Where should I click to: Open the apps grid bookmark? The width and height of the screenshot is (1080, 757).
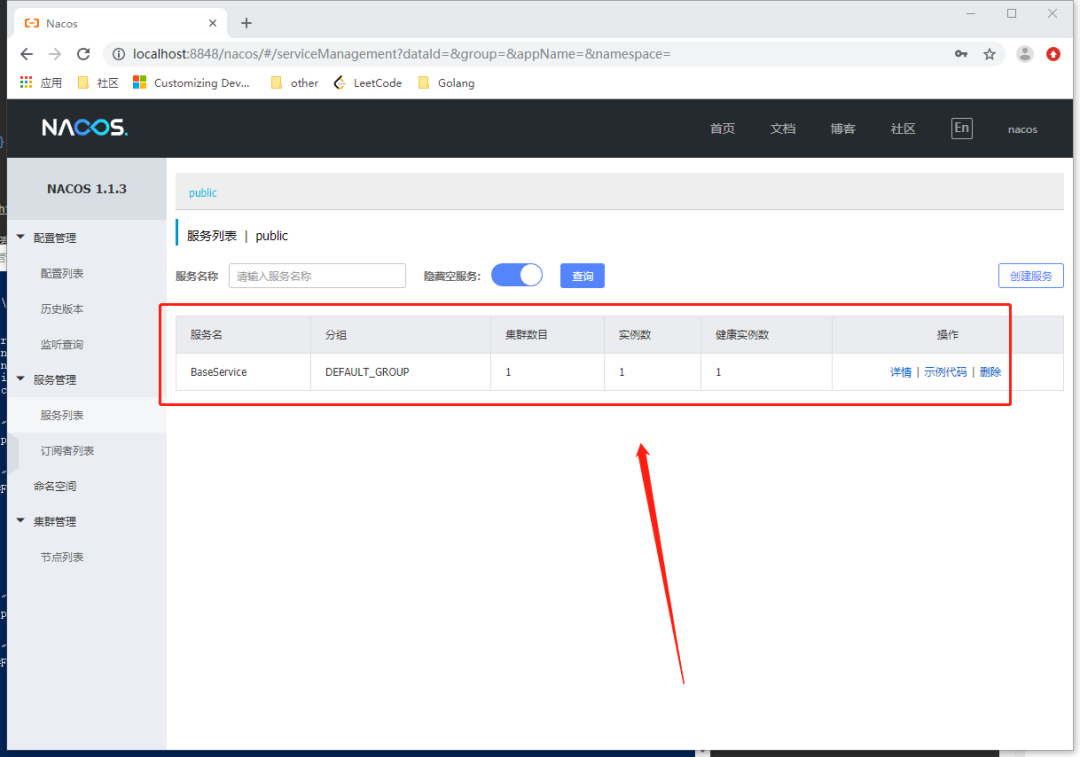pos(41,83)
